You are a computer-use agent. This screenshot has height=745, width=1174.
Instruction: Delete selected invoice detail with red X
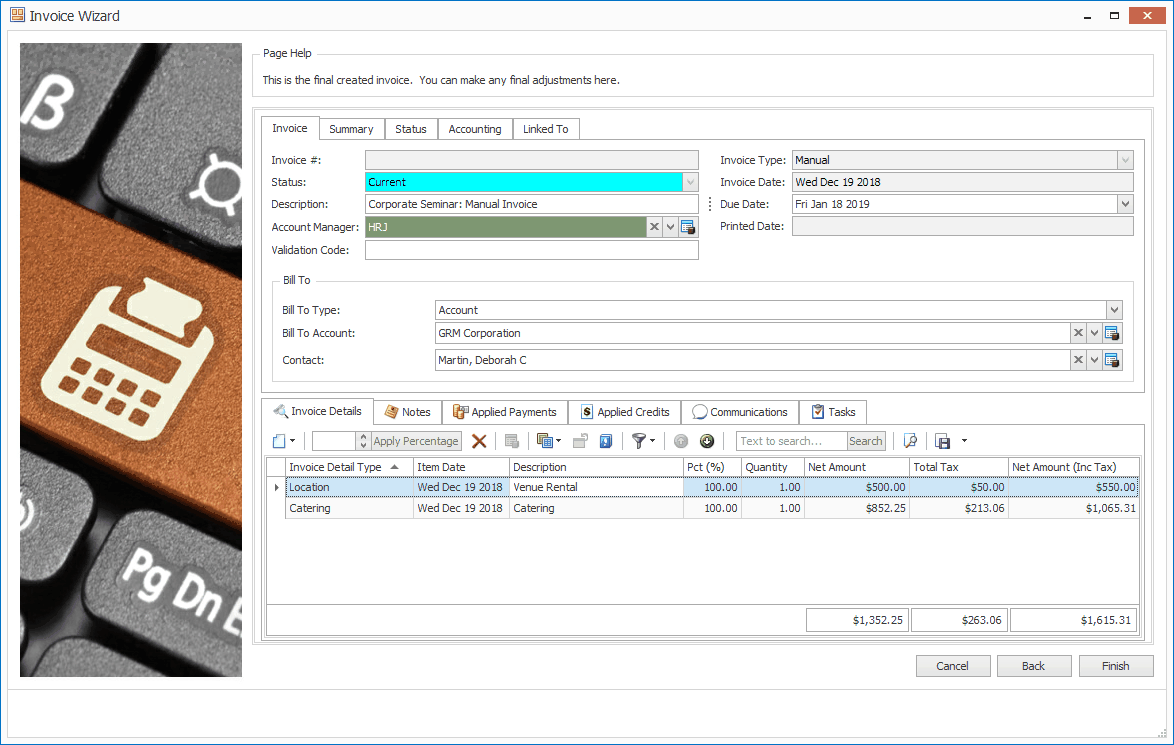[x=479, y=441]
